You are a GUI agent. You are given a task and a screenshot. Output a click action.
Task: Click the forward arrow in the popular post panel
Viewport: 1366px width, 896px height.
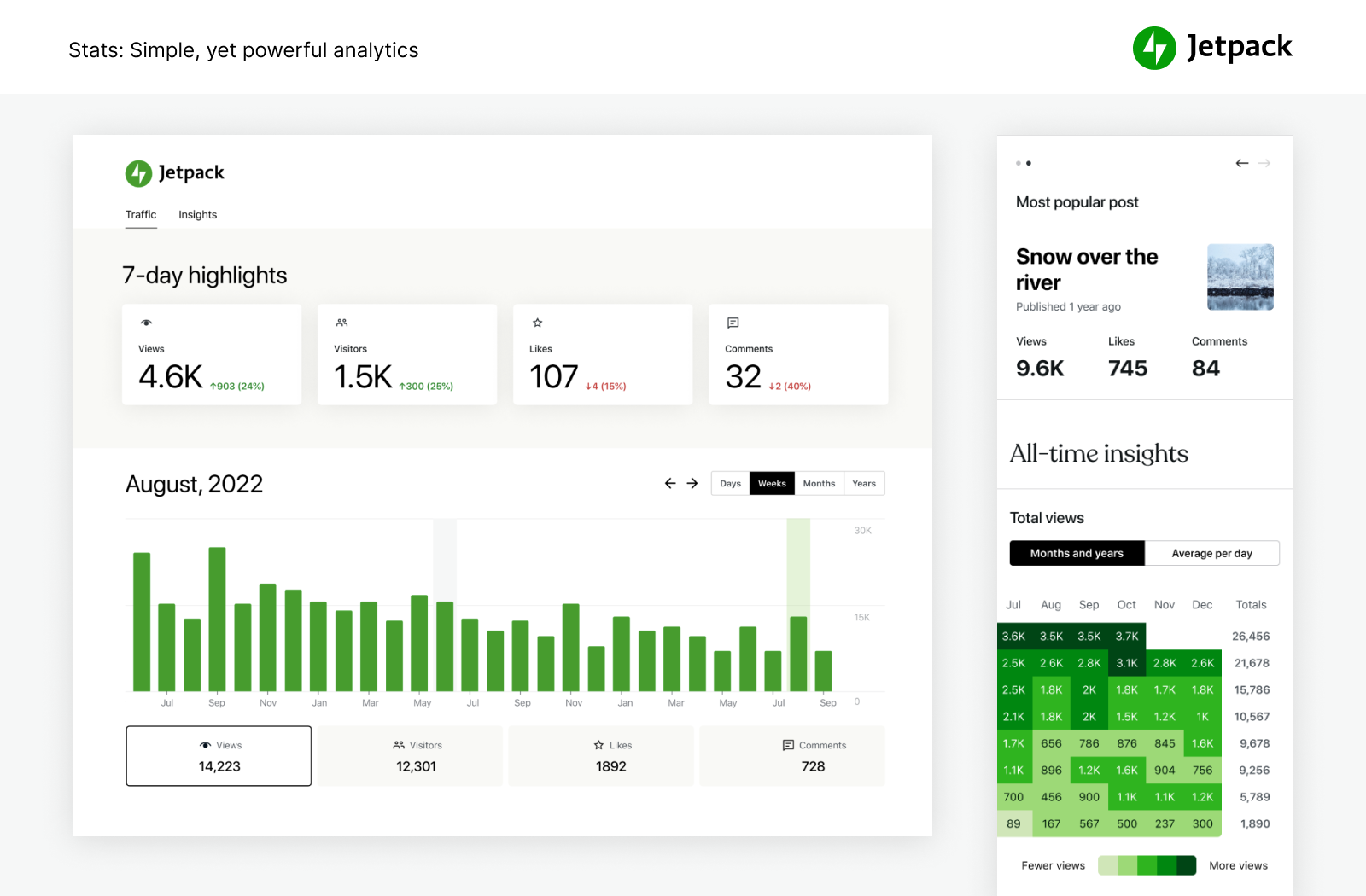click(1264, 163)
